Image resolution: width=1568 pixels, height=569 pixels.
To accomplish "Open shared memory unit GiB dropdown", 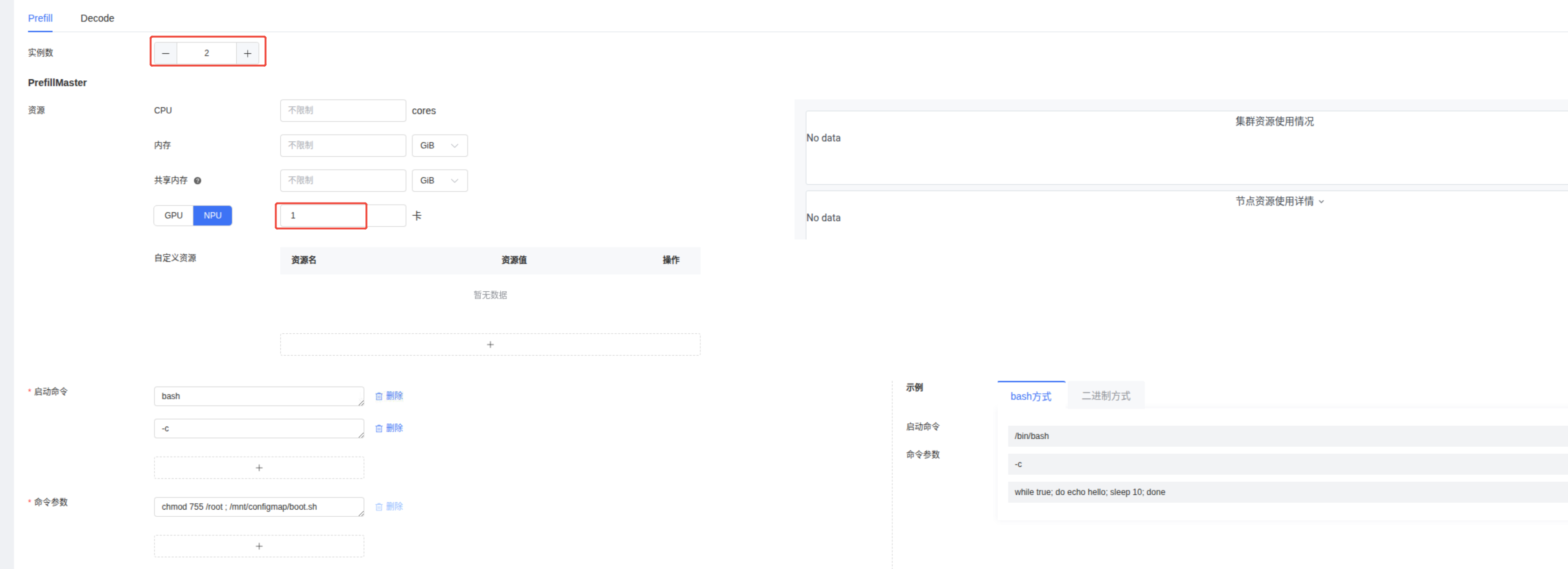I will click(x=440, y=181).
